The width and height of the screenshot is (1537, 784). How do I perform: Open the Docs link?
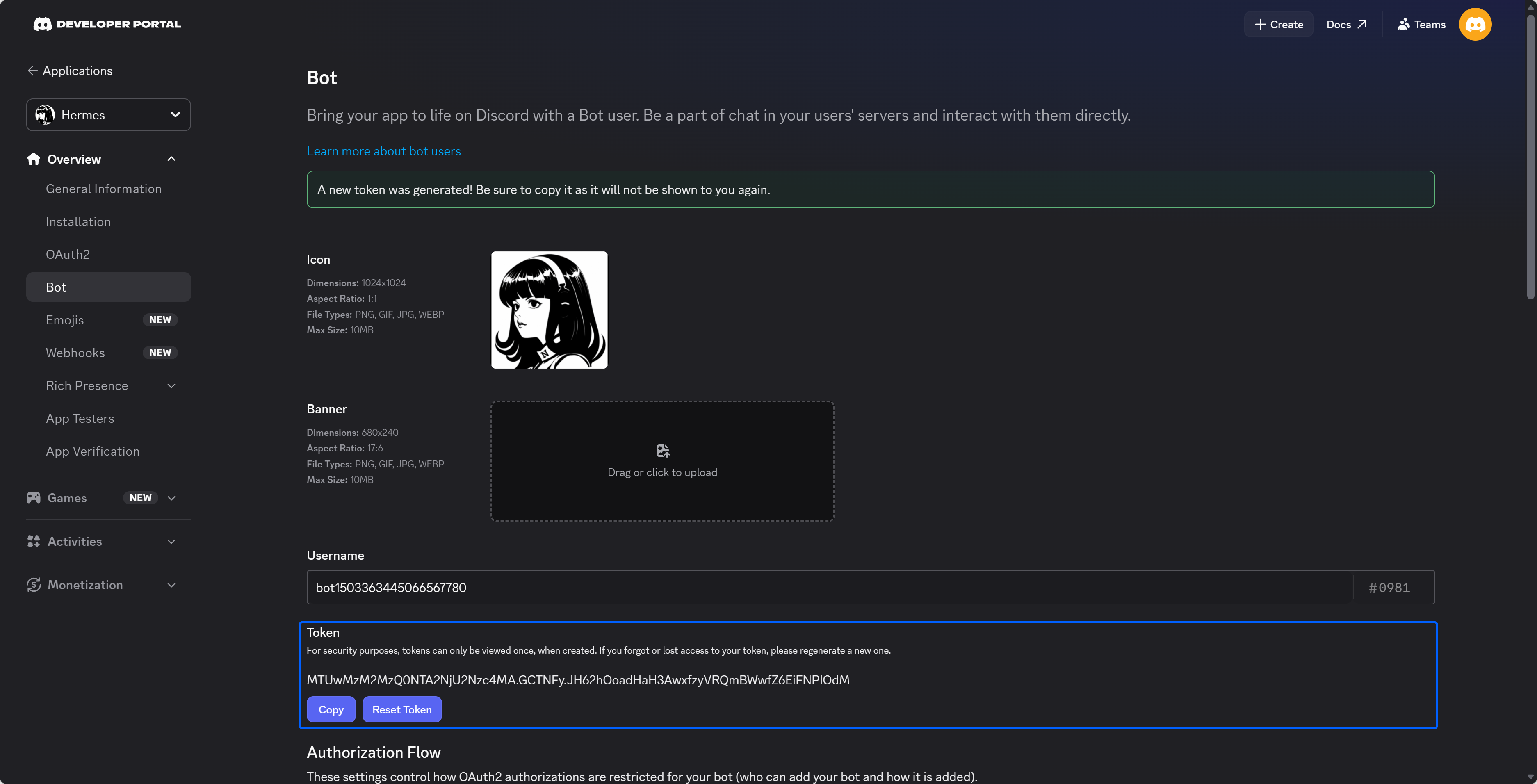pyautogui.click(x=1346, y=24)
